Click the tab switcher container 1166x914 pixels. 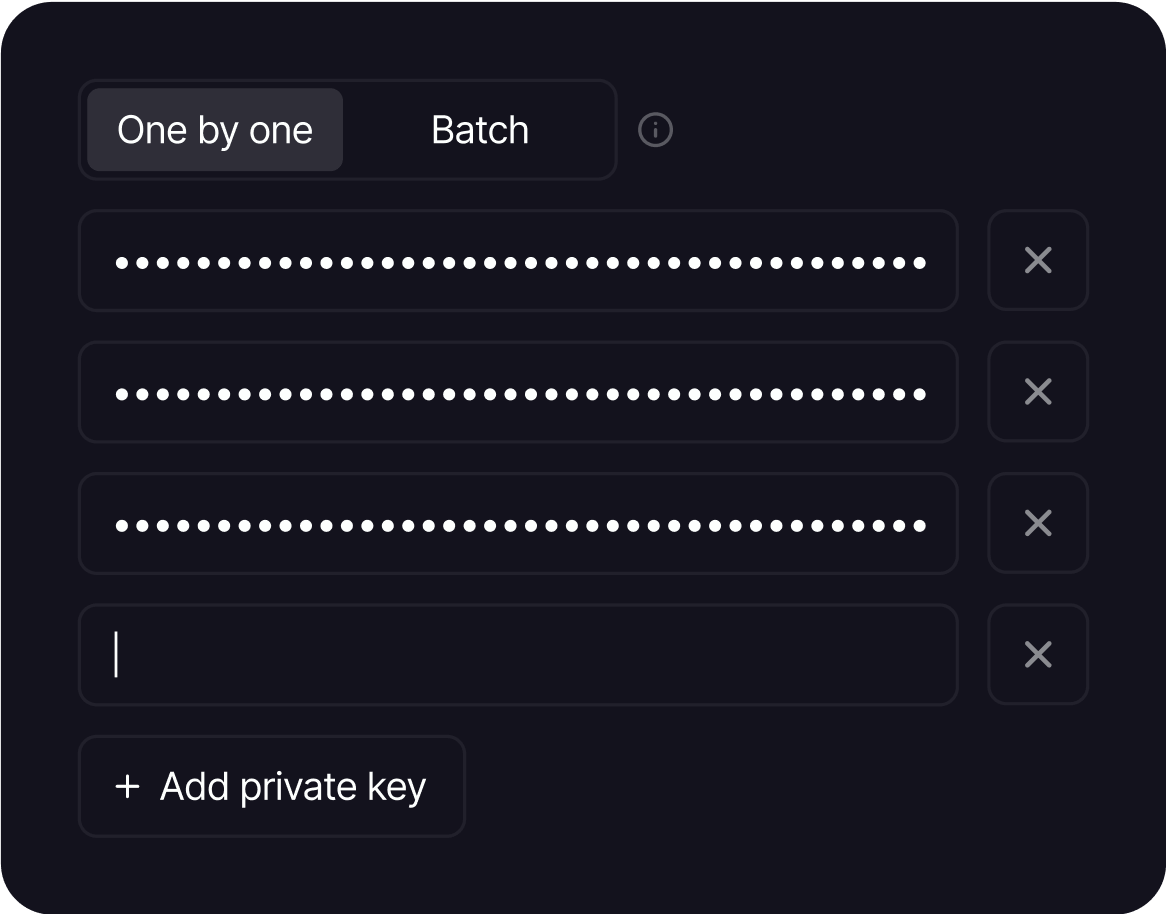click(348, 130)
